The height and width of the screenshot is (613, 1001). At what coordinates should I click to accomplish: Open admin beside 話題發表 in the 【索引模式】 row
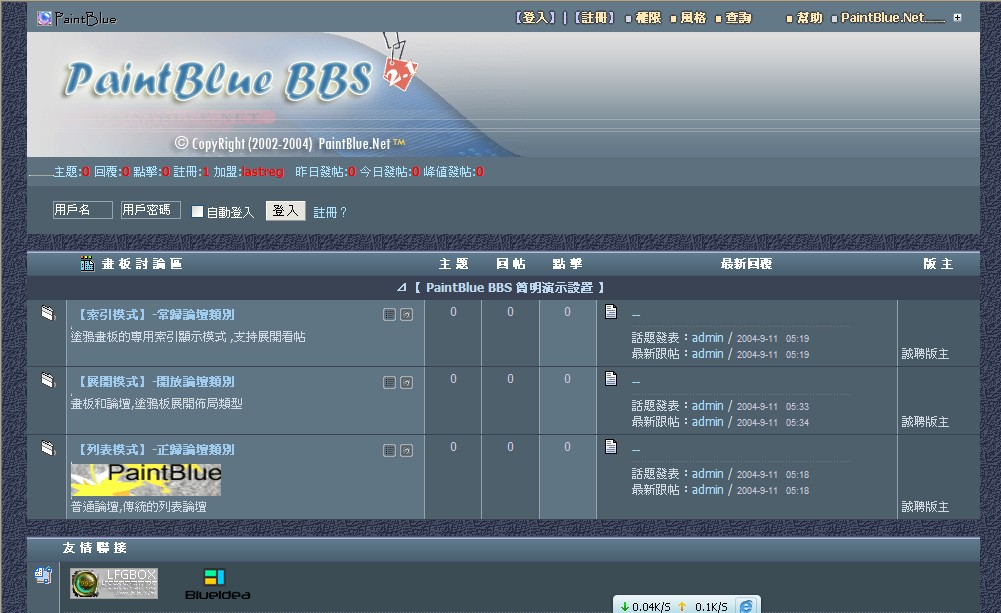pyautogui.click(x=707, y=338)
